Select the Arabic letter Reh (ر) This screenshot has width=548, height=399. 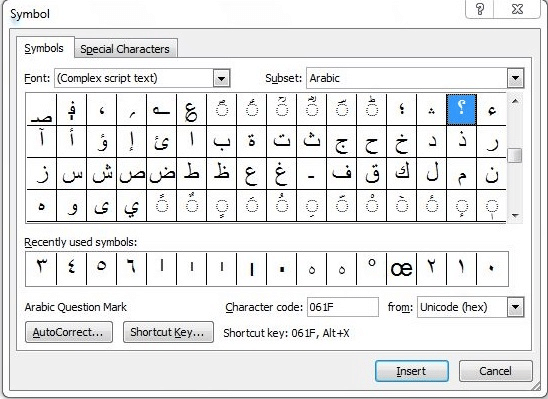(491, 142)
